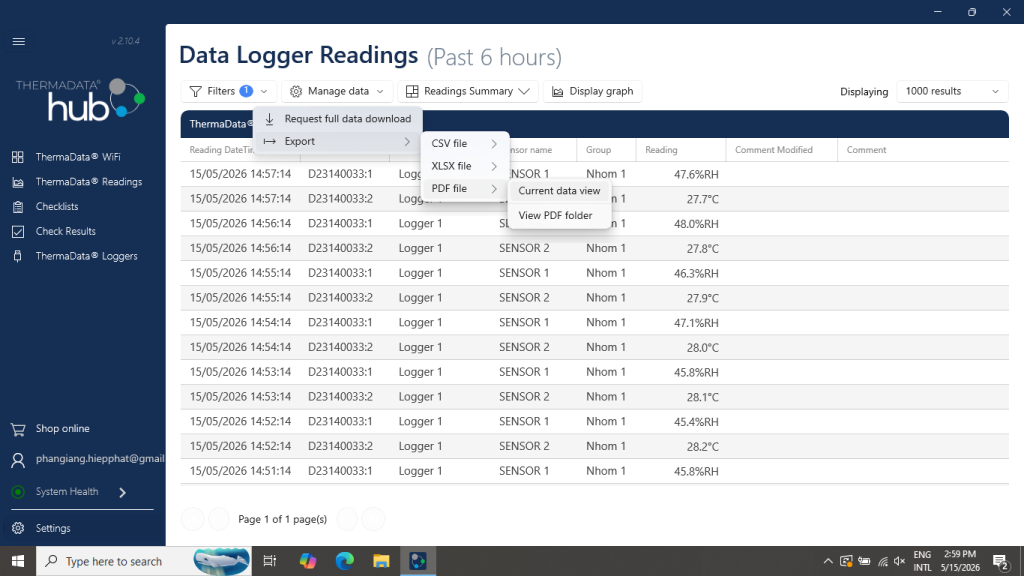This screenshot has height=576, width=1024.
Task: Choose CSV file export option
Action: click(x=464, y=144)
